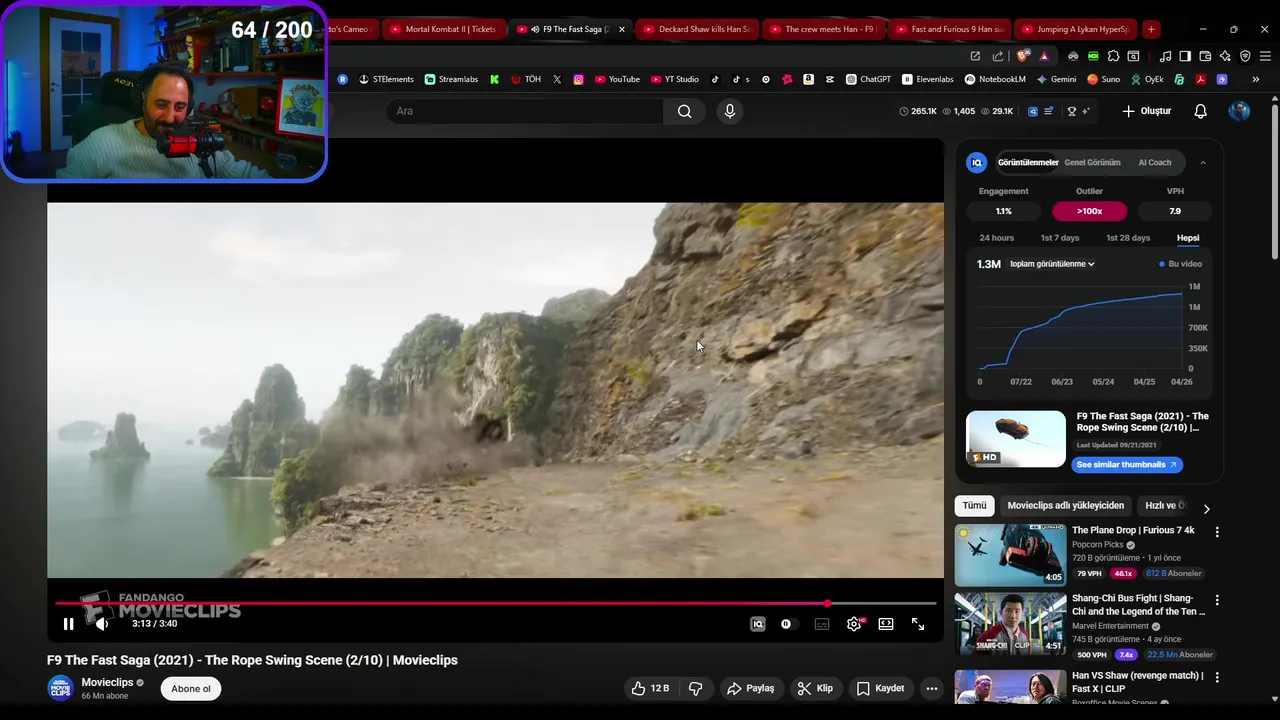The image size is (1280, 720).
Task: Click the Oluştur create button
Action: click(1146, 111)
